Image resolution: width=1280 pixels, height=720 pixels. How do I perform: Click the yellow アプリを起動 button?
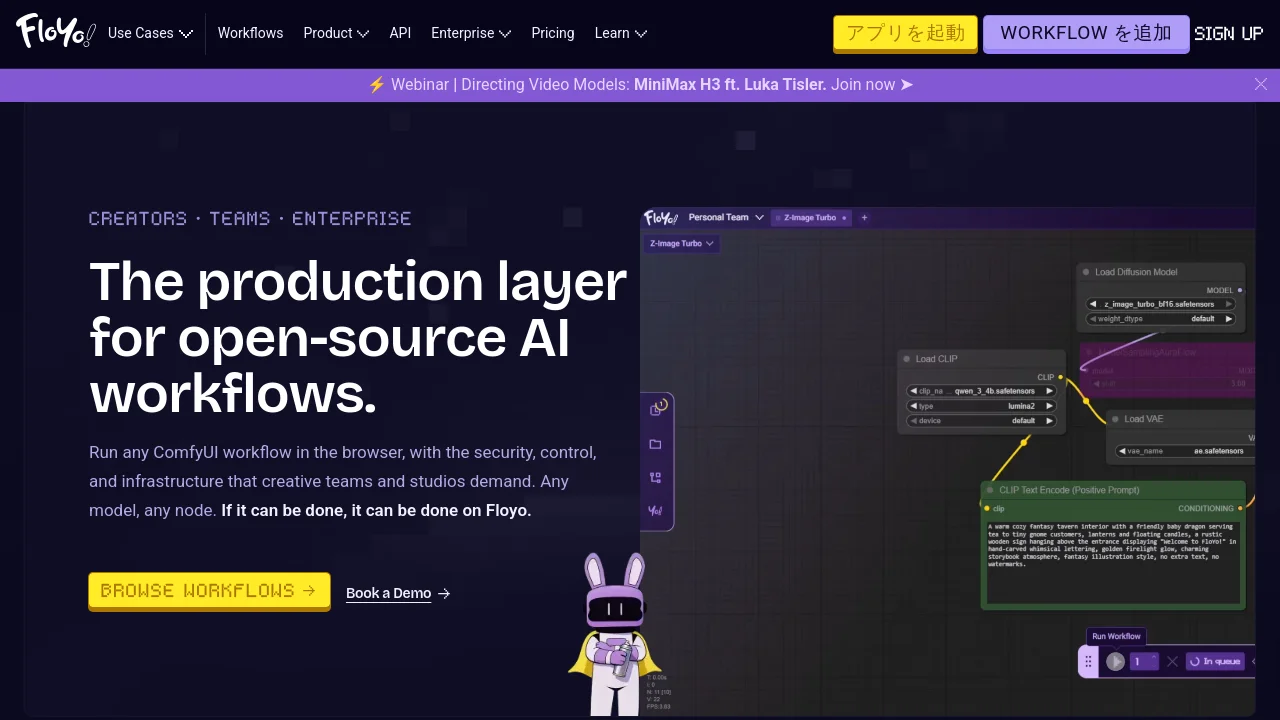(905, 33)
